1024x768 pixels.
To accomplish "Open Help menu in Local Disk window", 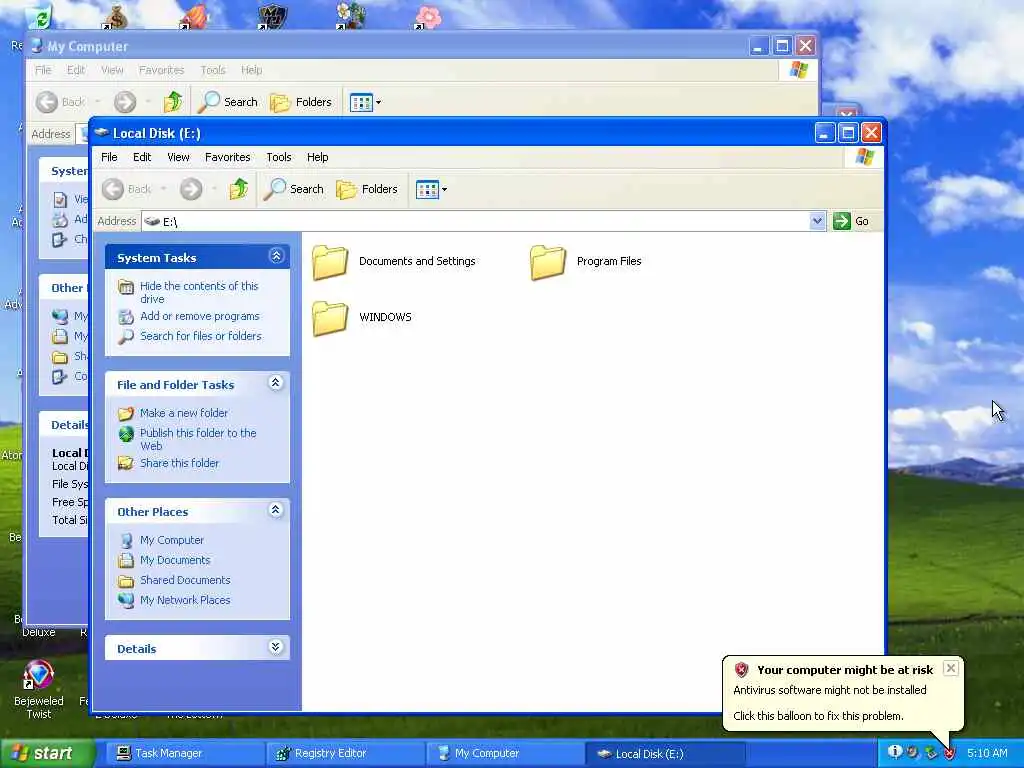I will click(x=317, y=157).
